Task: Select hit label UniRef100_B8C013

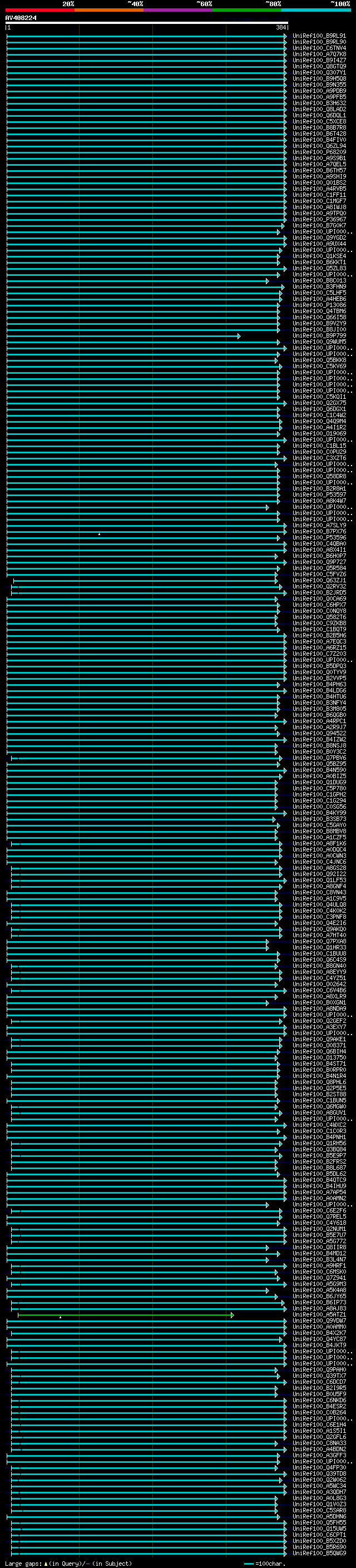Action: pos(319,280)
